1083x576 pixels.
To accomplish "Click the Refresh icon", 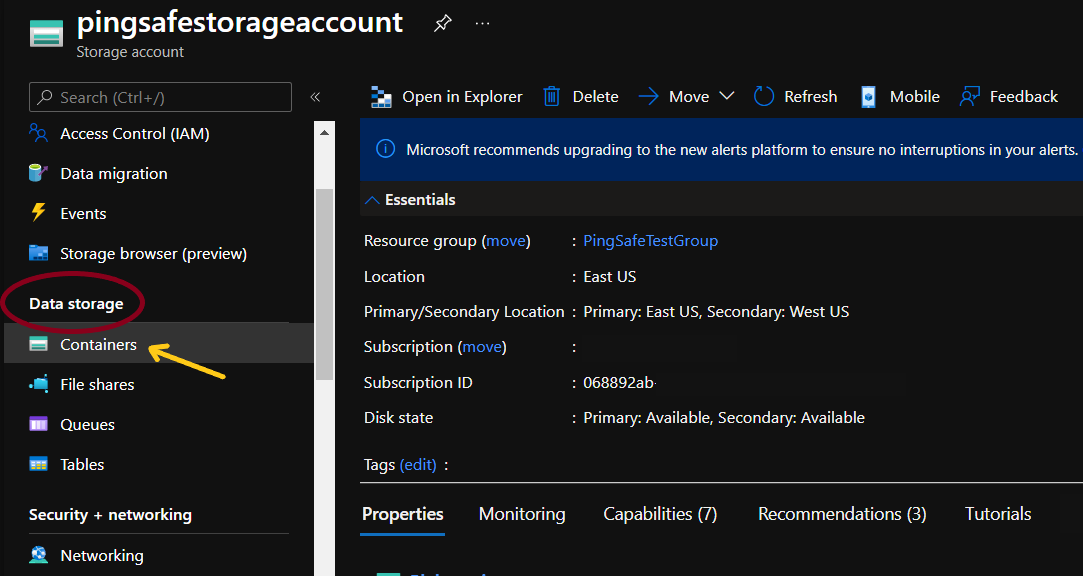I will [764, 97].
